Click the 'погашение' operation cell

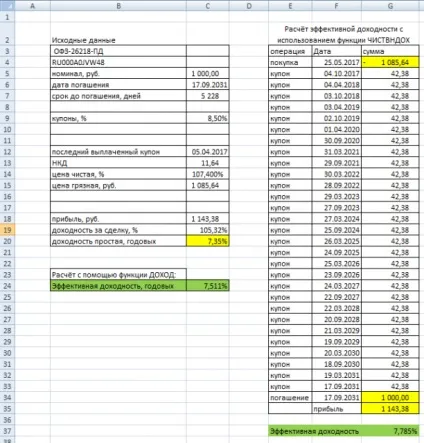pos(290,398)
